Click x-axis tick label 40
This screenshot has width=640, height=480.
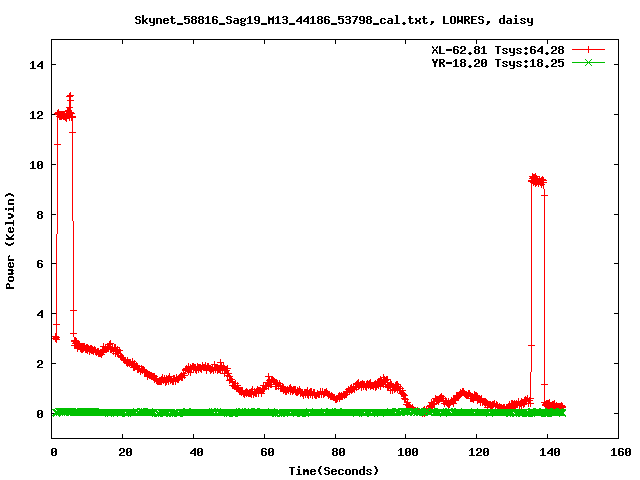click(196, 452)
